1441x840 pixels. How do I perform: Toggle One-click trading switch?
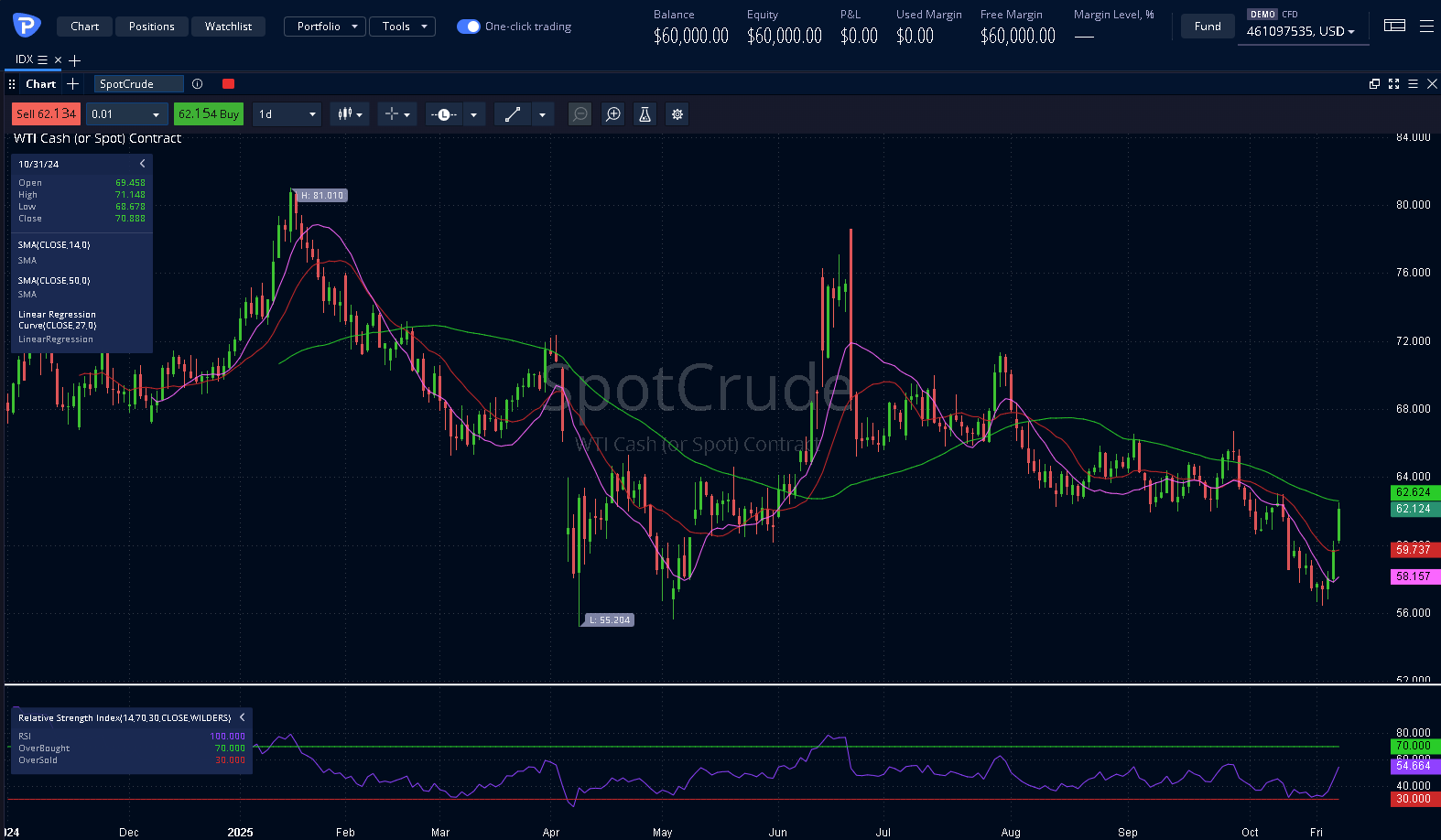coord(468,27)
